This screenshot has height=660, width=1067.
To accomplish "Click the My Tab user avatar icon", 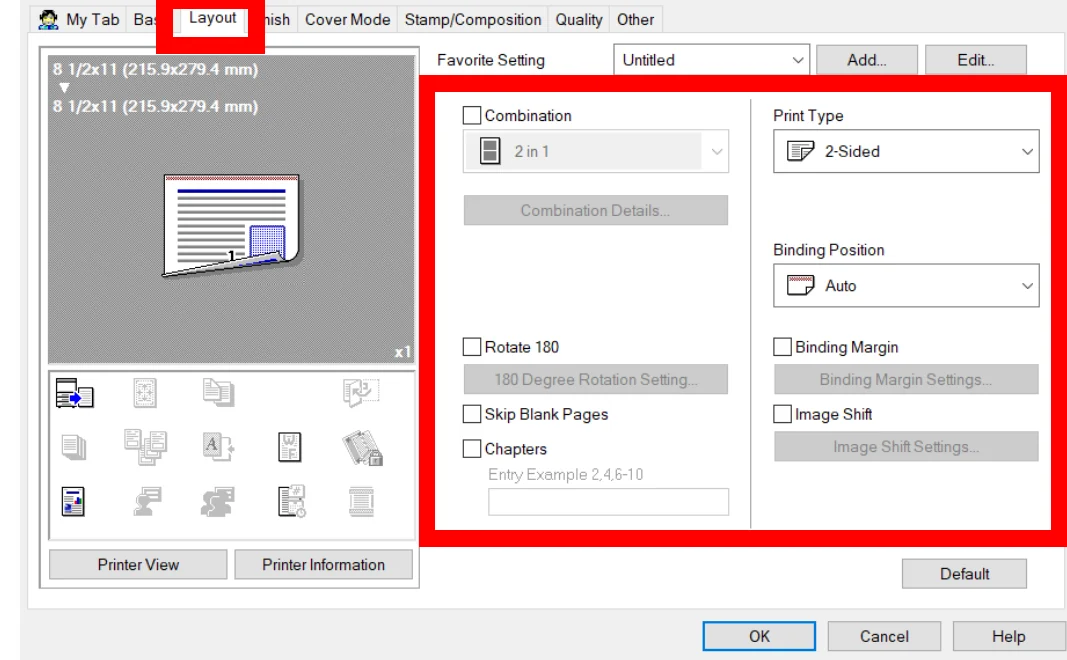I will (48, 20).
